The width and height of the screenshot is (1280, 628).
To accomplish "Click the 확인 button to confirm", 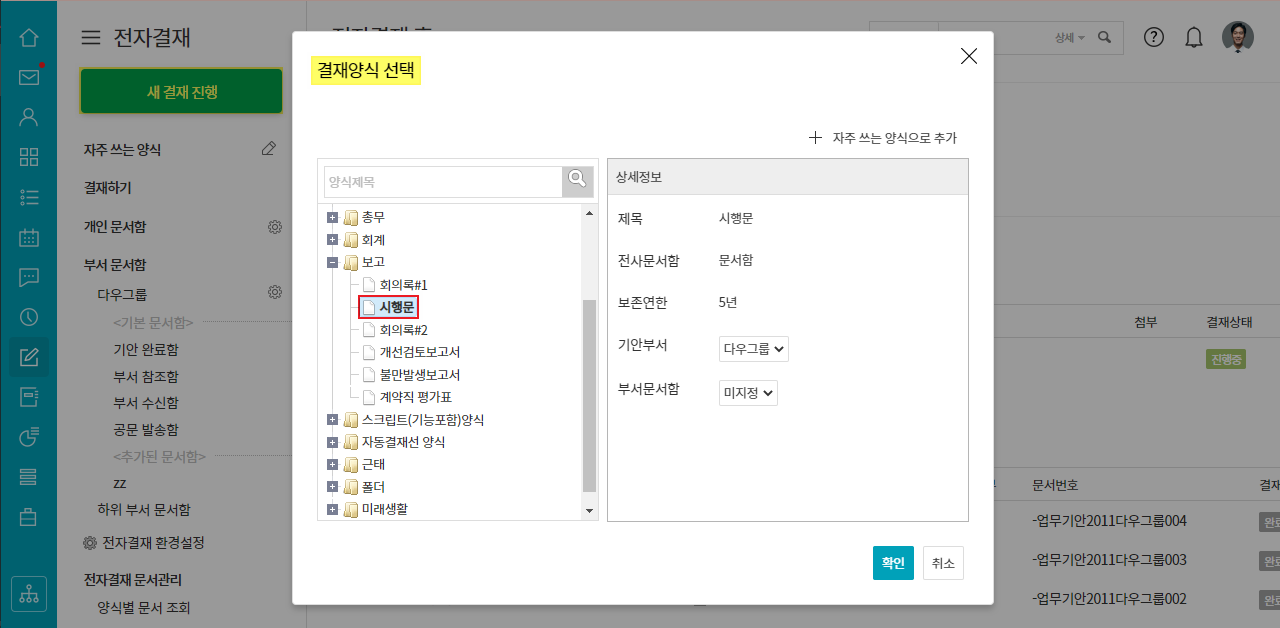I will 892,563.
